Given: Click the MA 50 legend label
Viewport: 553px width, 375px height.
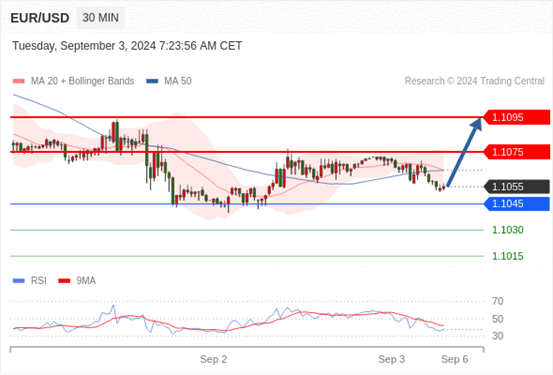Looking at the screenshot, I should (178, 81).
